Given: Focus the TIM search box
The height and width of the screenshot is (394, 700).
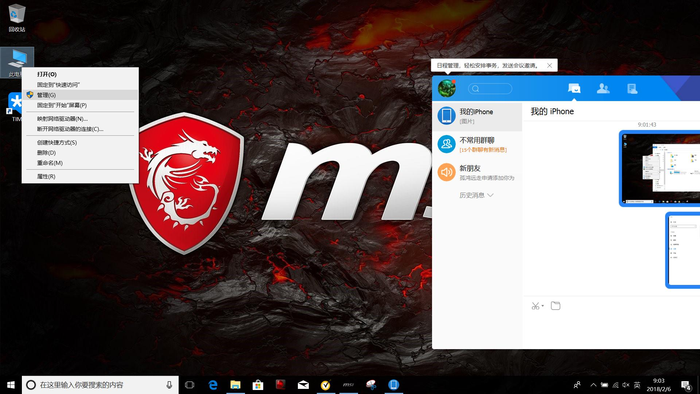Looking at the screenshot, I should [490, 88].
